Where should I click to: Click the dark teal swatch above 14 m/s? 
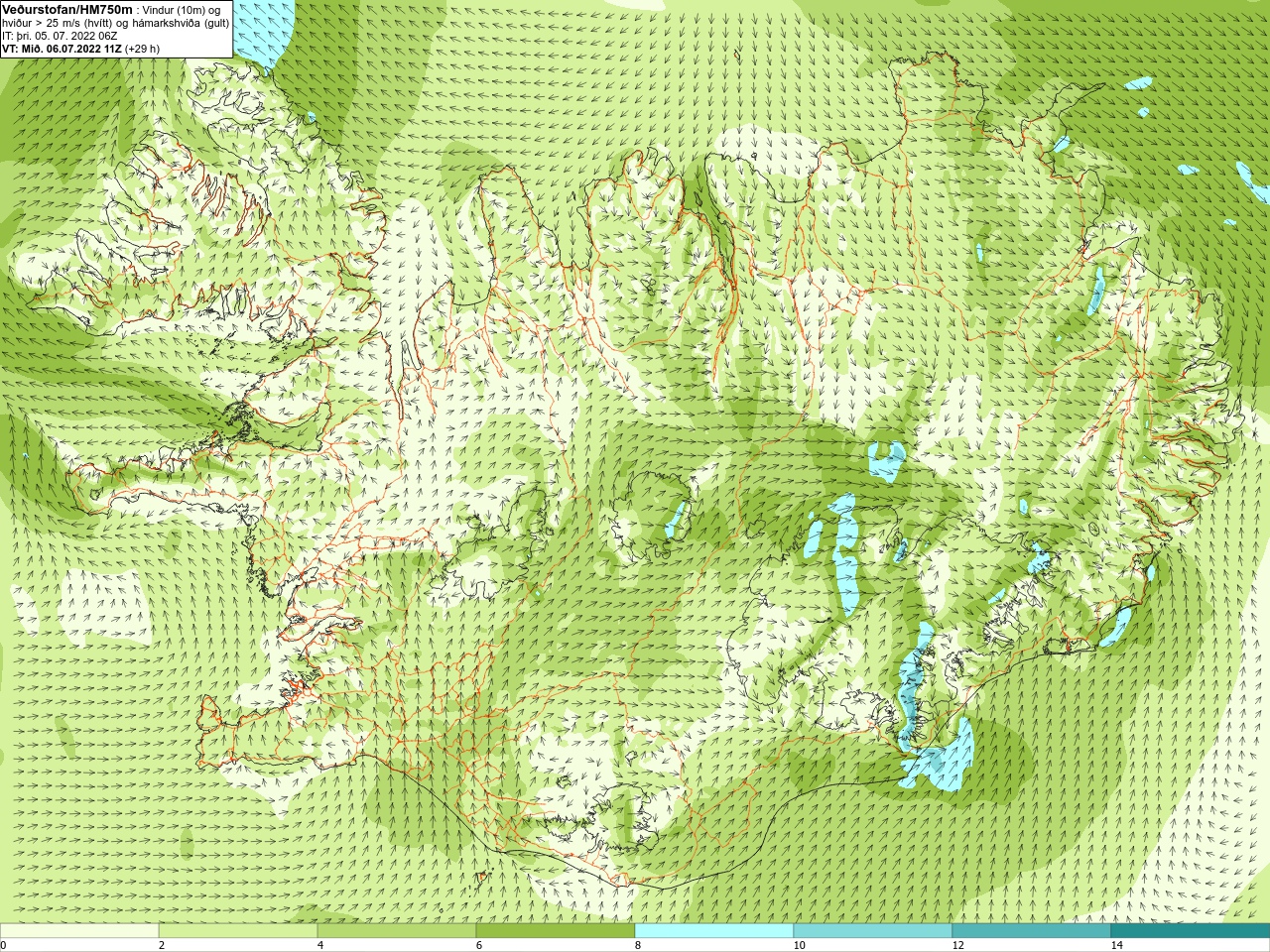(1191, 931)
